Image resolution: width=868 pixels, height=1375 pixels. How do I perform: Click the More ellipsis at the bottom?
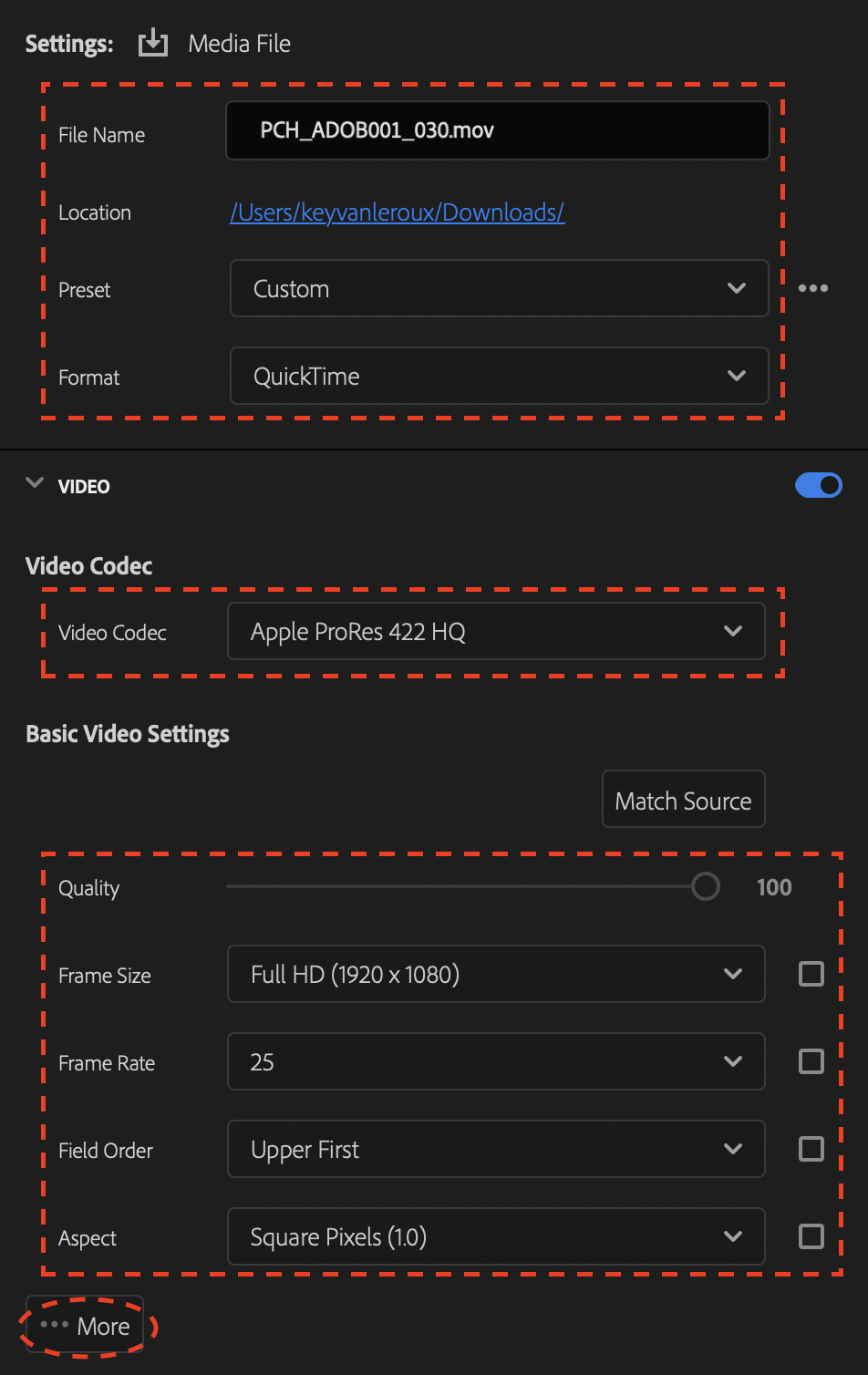click(84, 1326)
